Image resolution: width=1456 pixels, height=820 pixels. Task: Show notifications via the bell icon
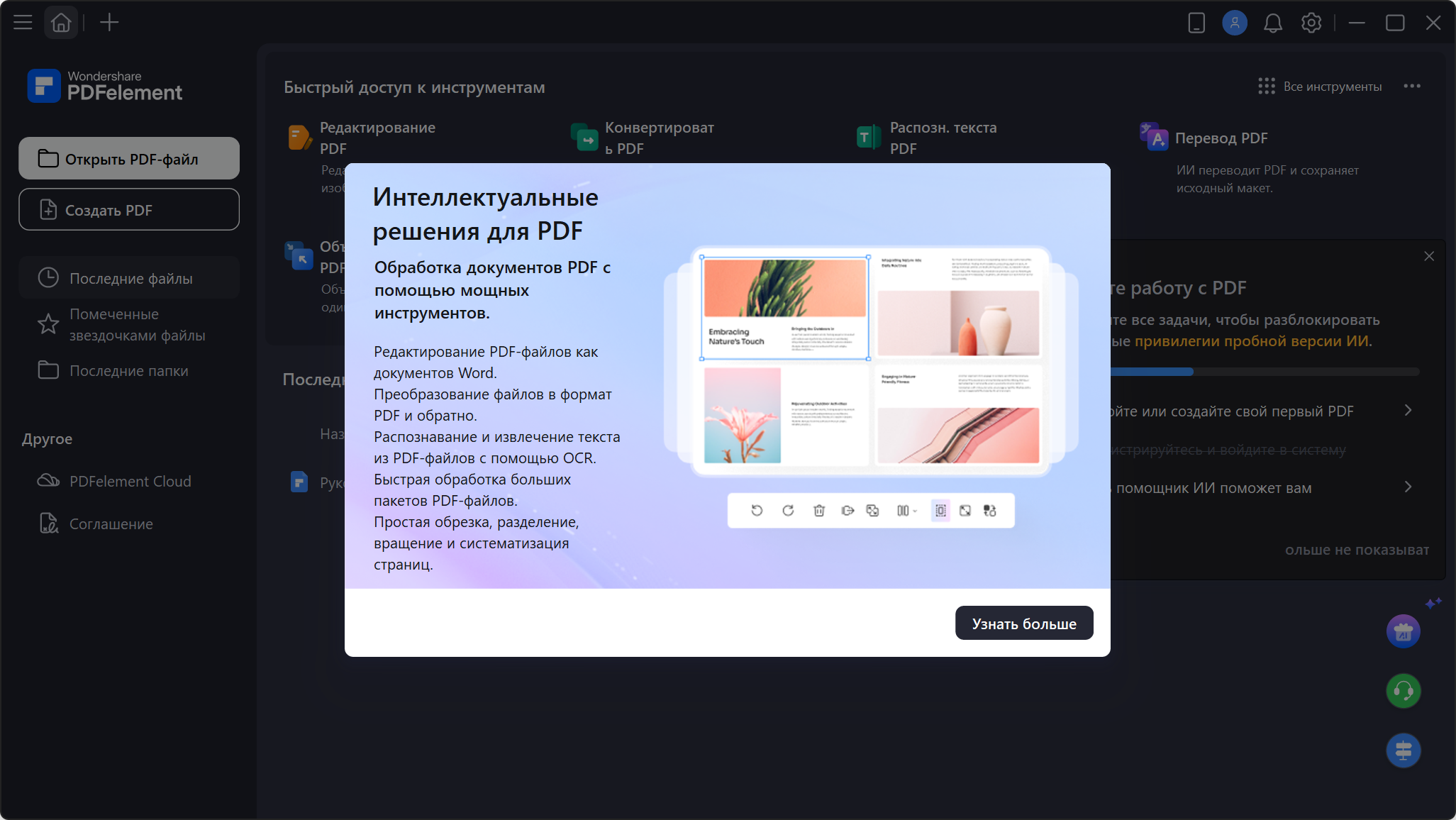click(1273, 23)
